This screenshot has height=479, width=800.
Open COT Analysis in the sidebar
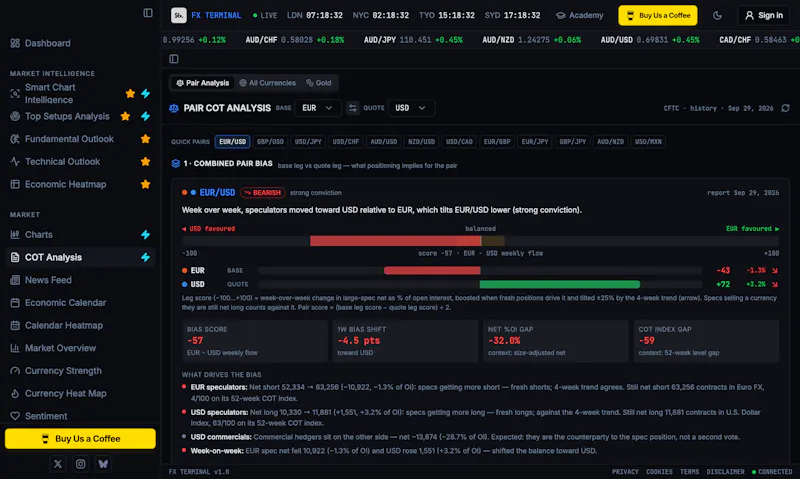coord(80,257)
